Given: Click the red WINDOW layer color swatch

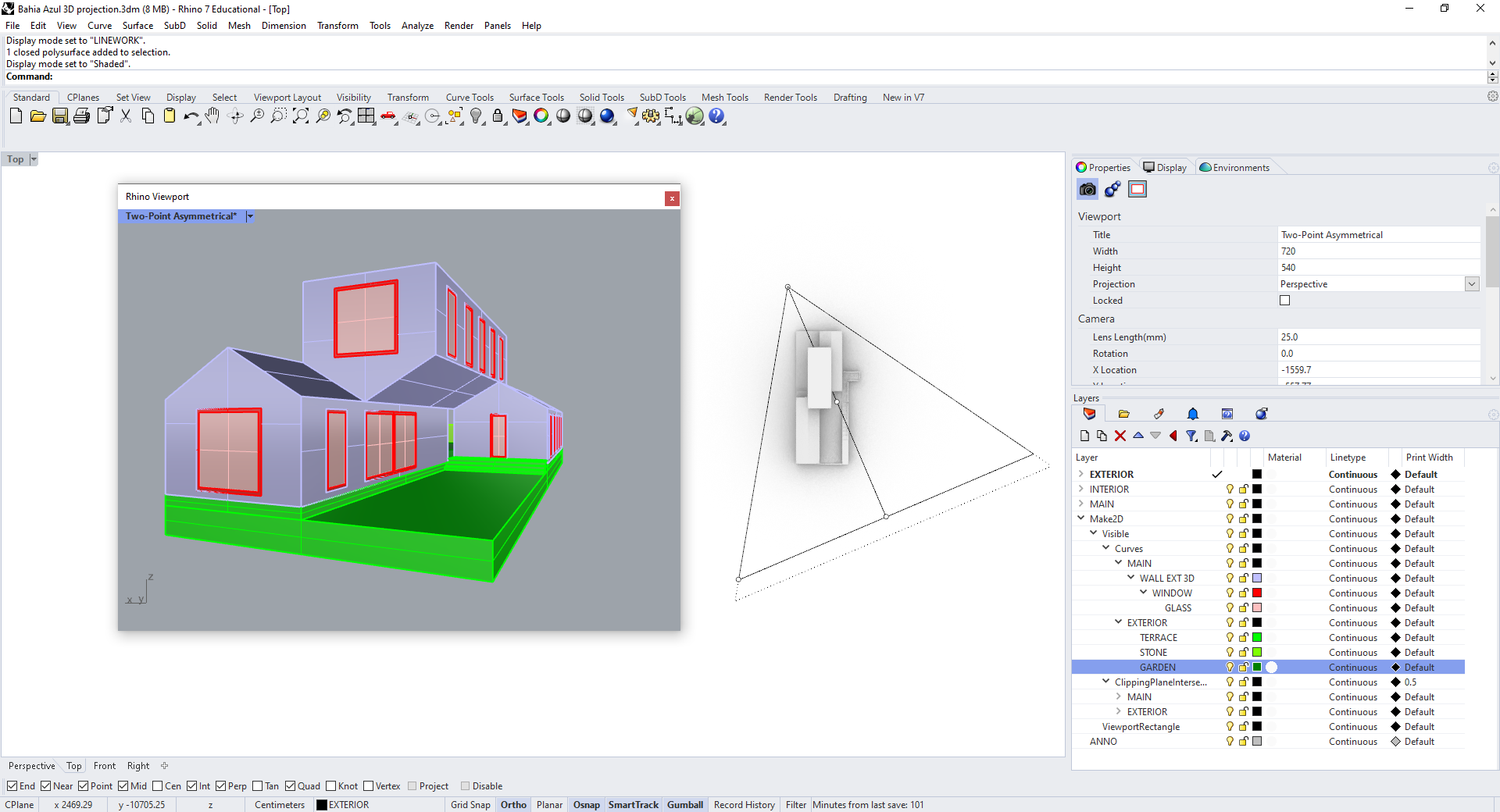Looking at the screenshot, I should click(1257, 593).
